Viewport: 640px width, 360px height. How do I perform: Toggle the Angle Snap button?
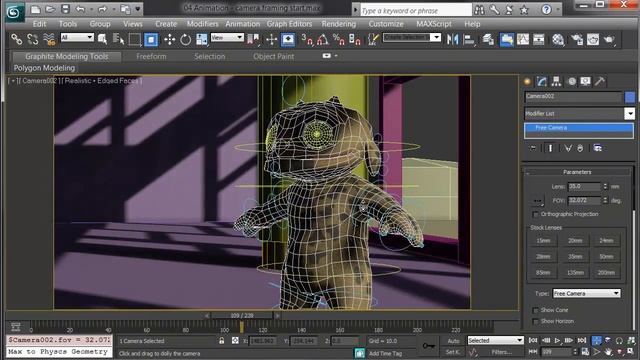[x=323, y=40]
